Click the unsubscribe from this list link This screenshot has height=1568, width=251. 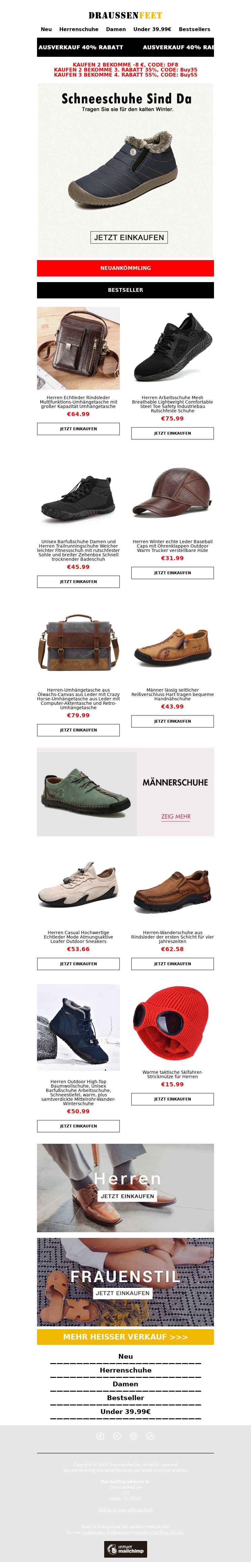click(x=160, y=1532)
